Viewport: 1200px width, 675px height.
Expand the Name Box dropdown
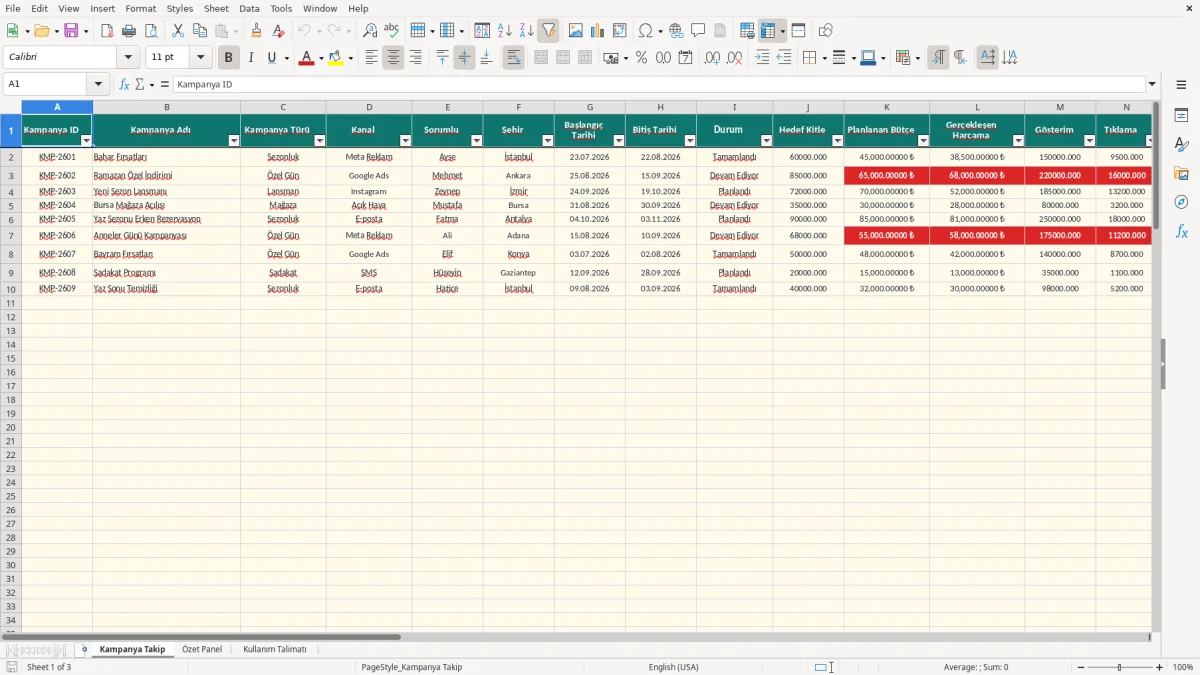coord(98,84)
